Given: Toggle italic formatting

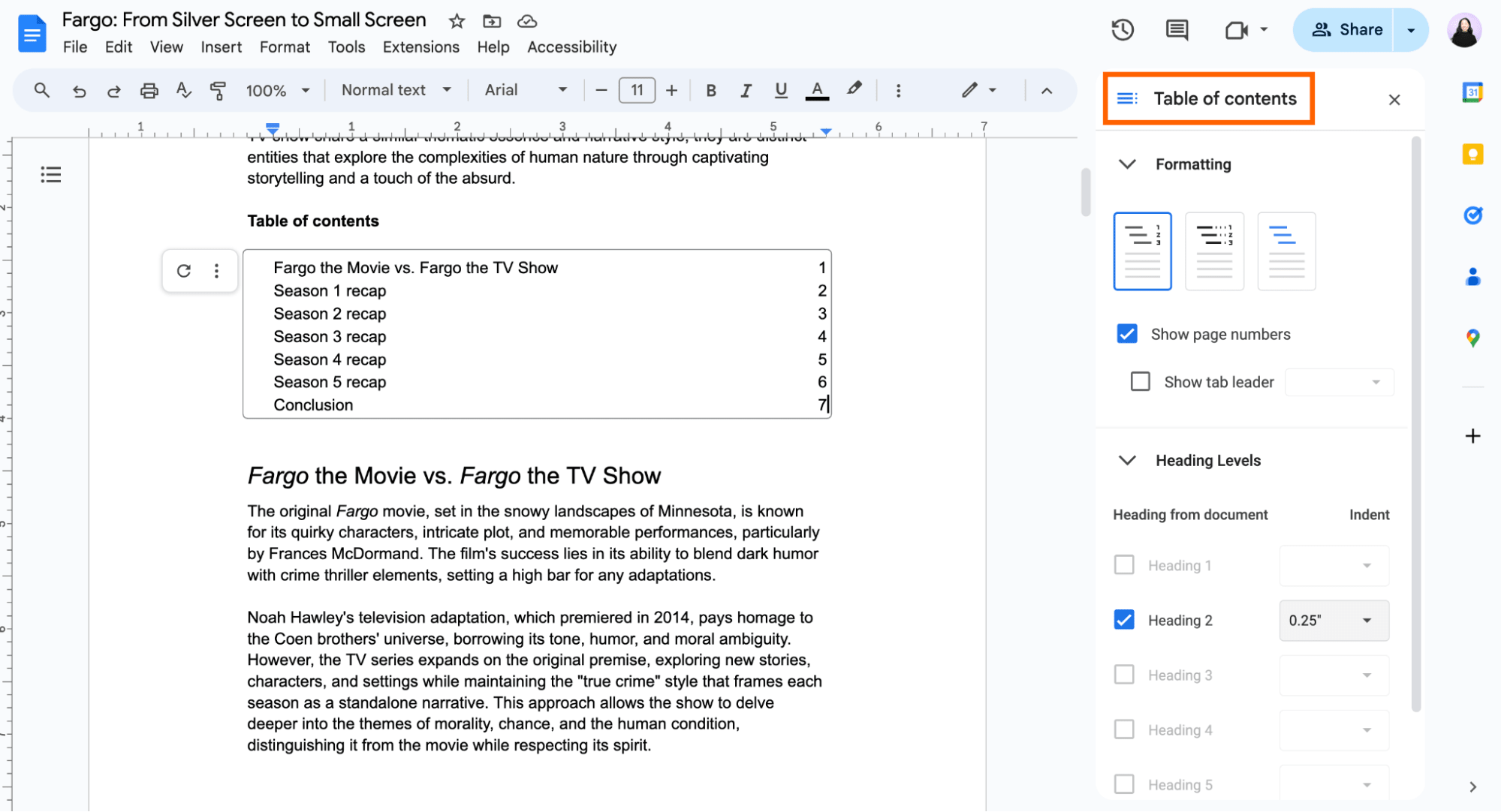Looking at the screenshot, I should pyautogui.click(x=746, y=91).
